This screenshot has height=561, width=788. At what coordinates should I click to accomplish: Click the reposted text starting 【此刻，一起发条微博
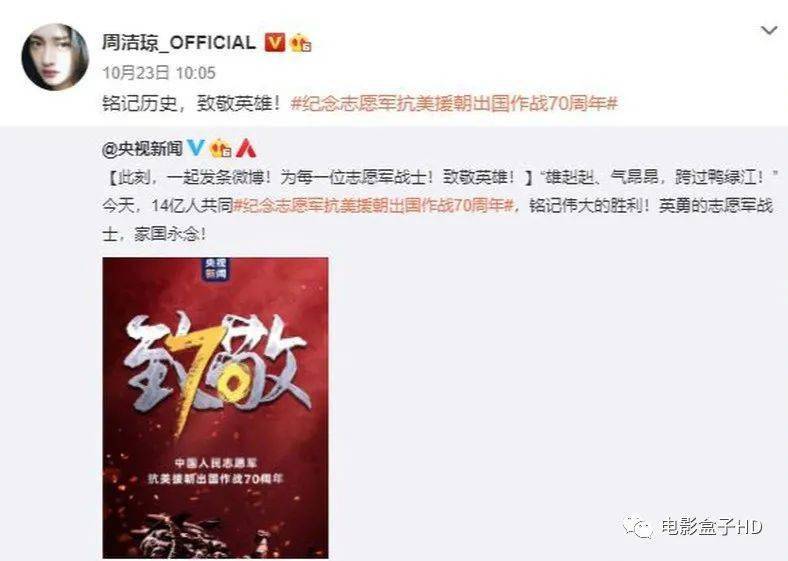pyautogui.click(x=439, y=206)
